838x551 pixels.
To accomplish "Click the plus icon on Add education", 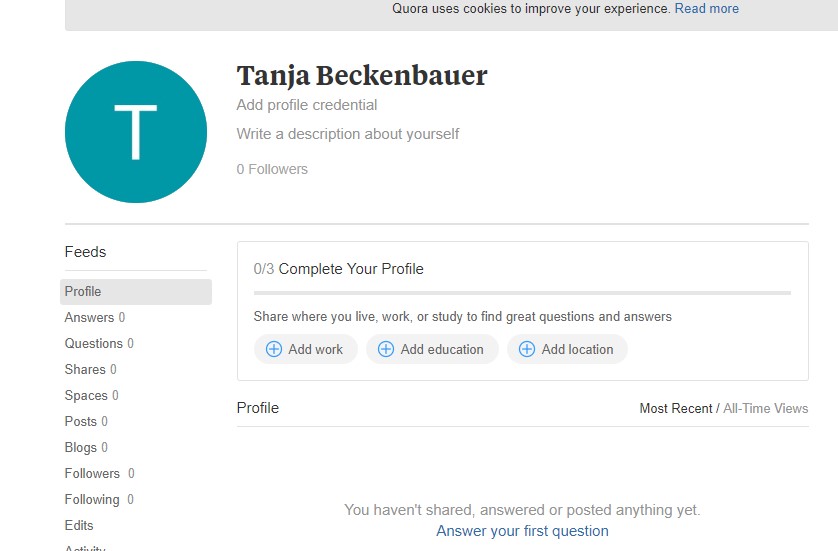I will tap(386, 349).
